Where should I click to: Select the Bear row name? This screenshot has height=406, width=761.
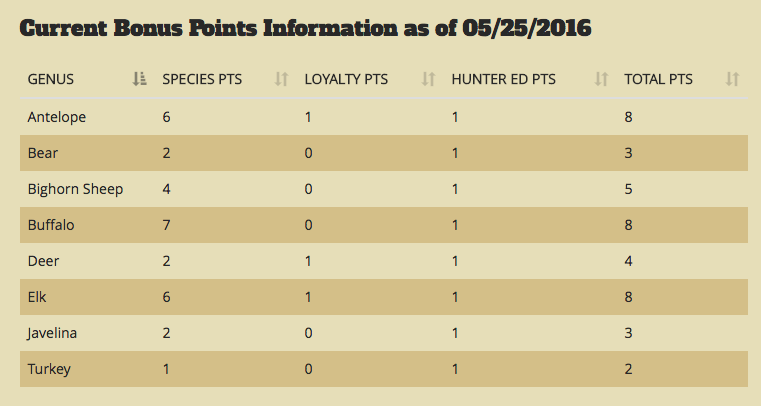tap(43, 153)
